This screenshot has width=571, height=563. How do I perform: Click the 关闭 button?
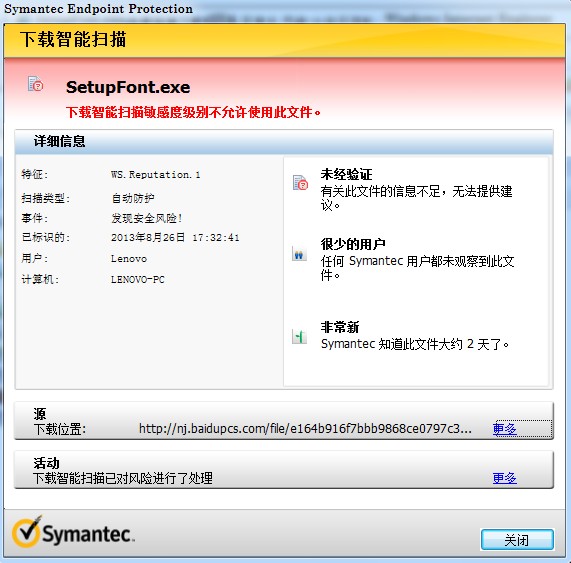517,540
